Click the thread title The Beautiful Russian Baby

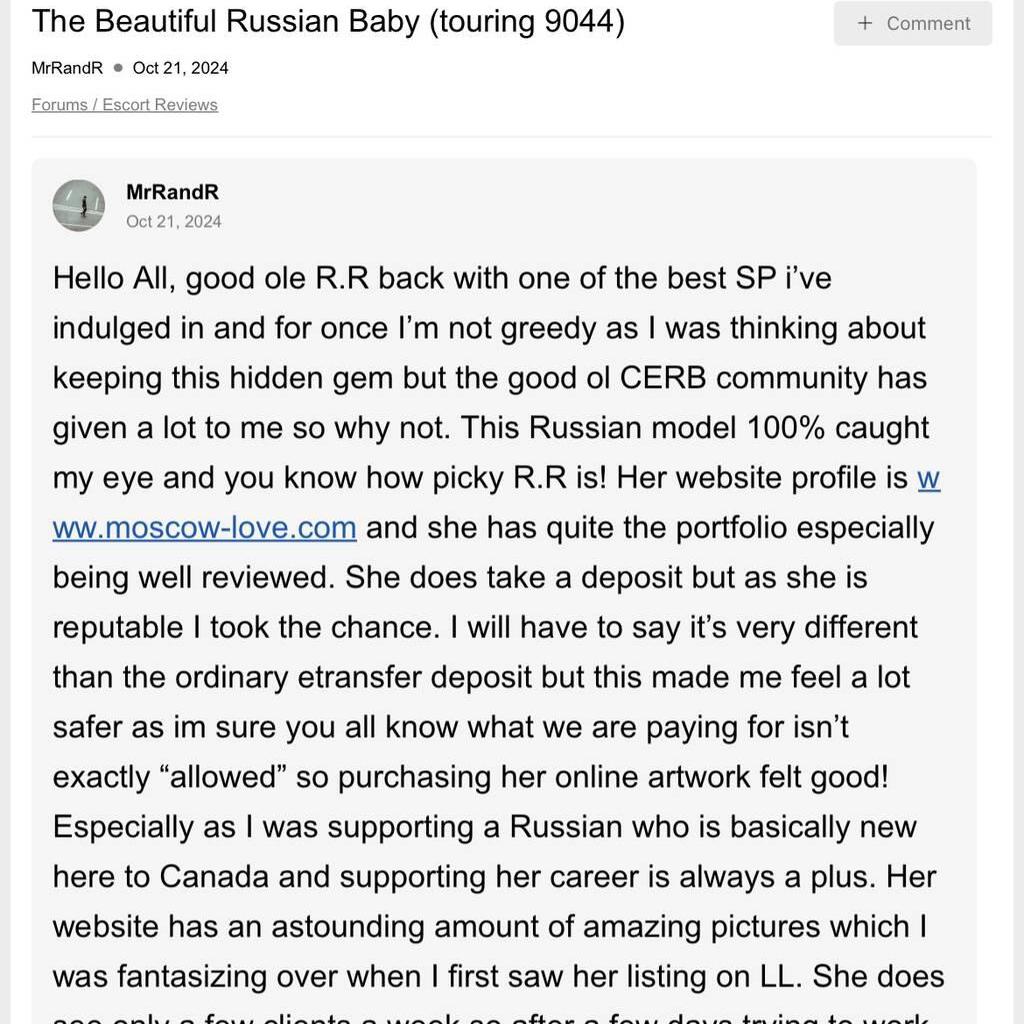tap(225, 21)
